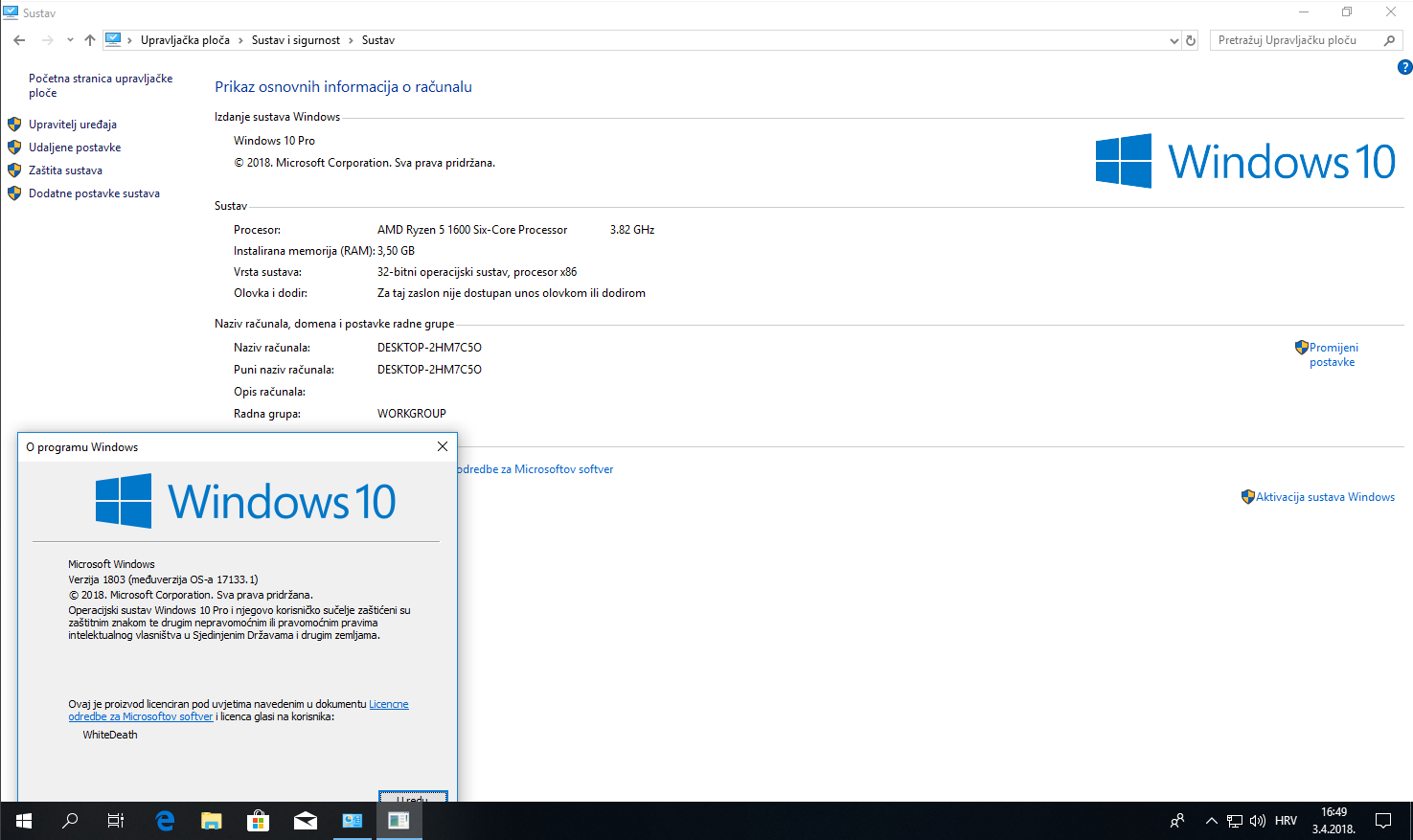The height and width of the screenshot is (840, 1413).
Task: Go back with the navigation back arrow
Action: point(19,40)
